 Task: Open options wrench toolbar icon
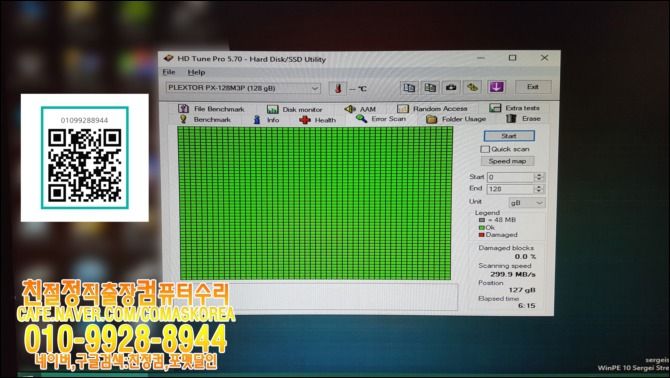(x=472, y=87)
